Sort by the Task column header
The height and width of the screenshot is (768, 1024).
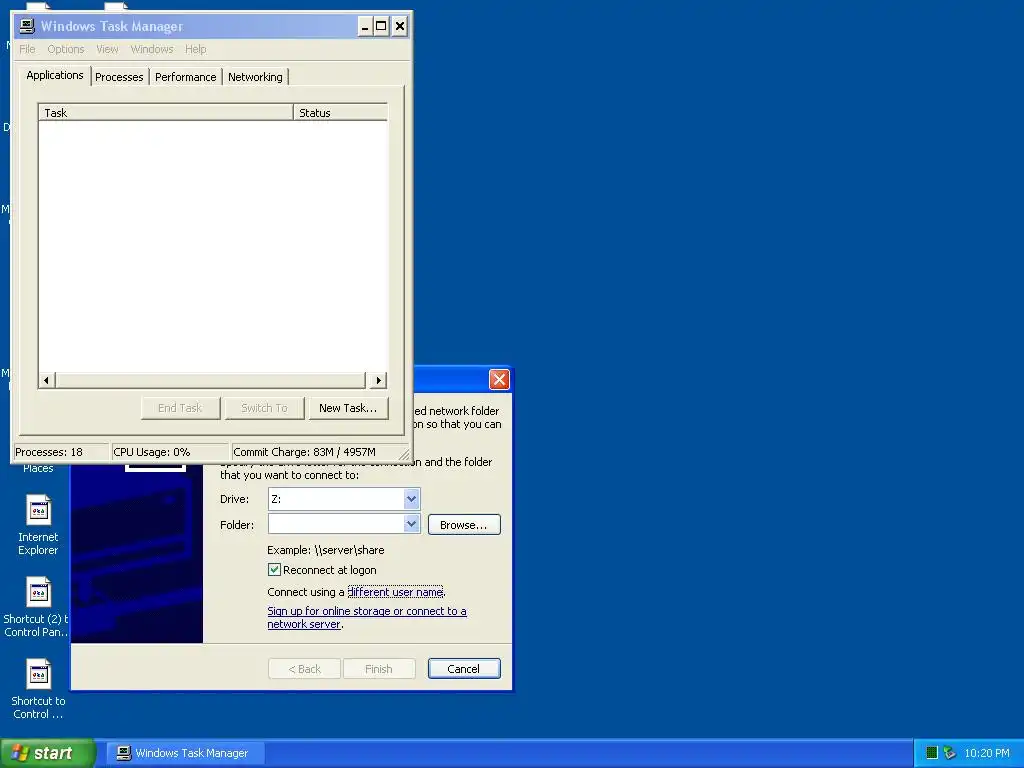pyautogui.click(x=166, y=112)
